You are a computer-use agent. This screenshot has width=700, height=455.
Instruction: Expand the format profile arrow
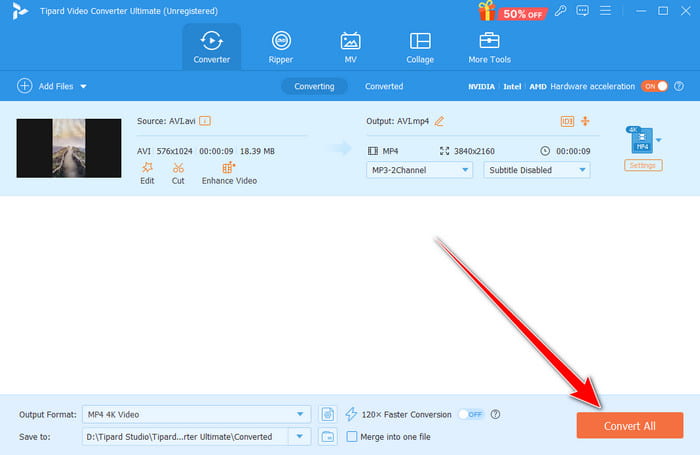(x=658, y=140)
